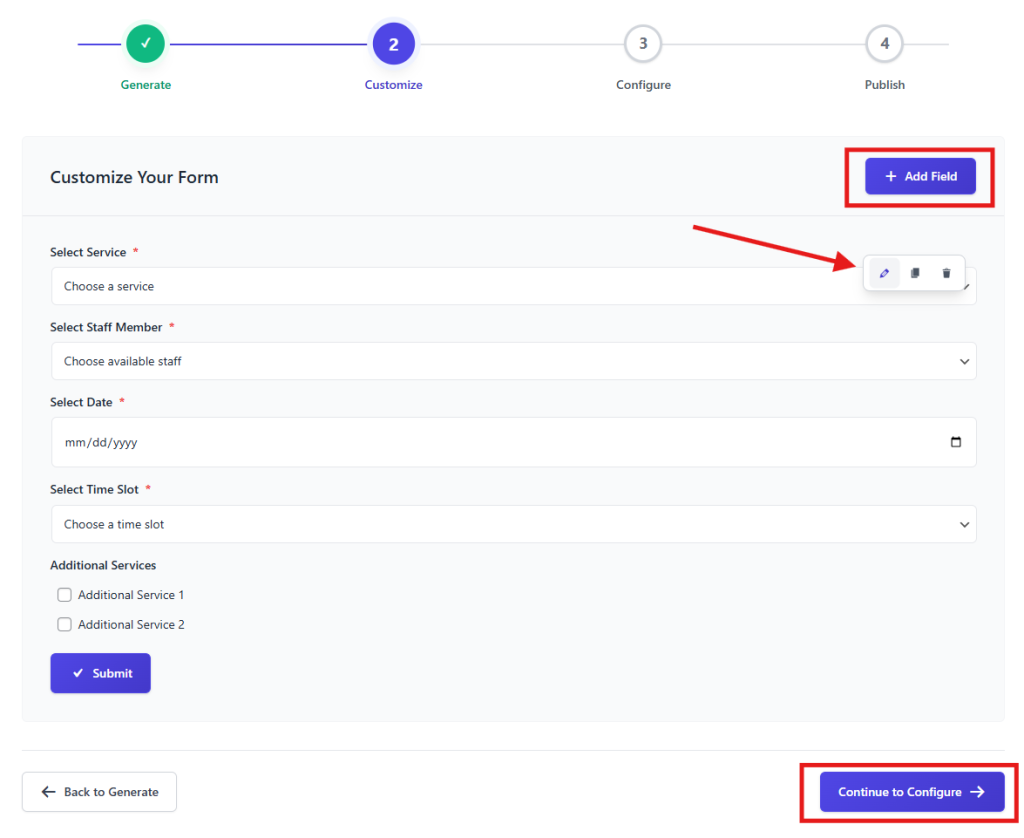Click the green checkmark on the Generate step
This screenshot has height=838, width=1024.
click(x=145, y=43)
